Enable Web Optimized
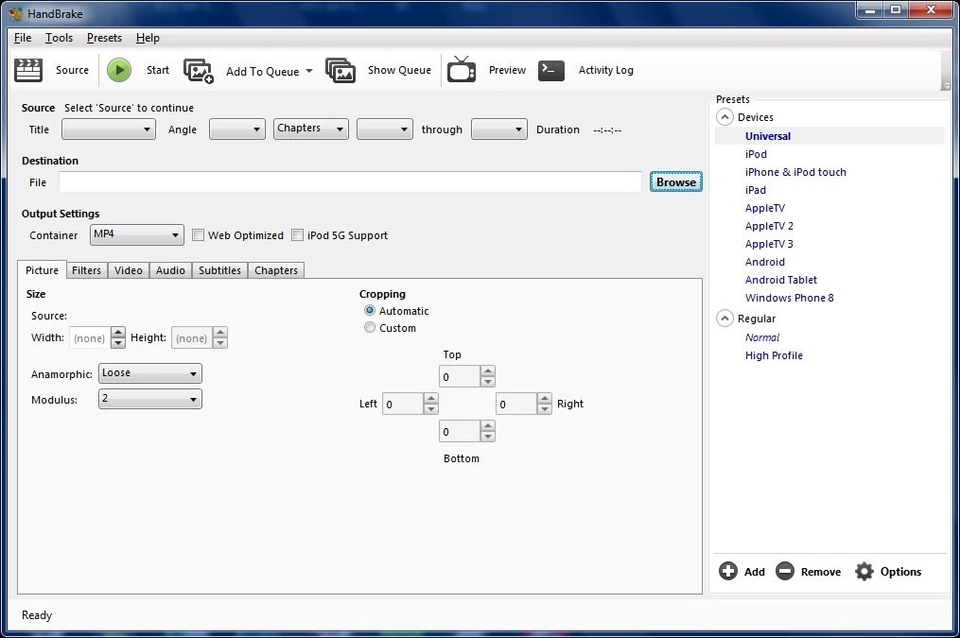The width and height of the screenshot is (960, 638). click(x=197, y=234)
